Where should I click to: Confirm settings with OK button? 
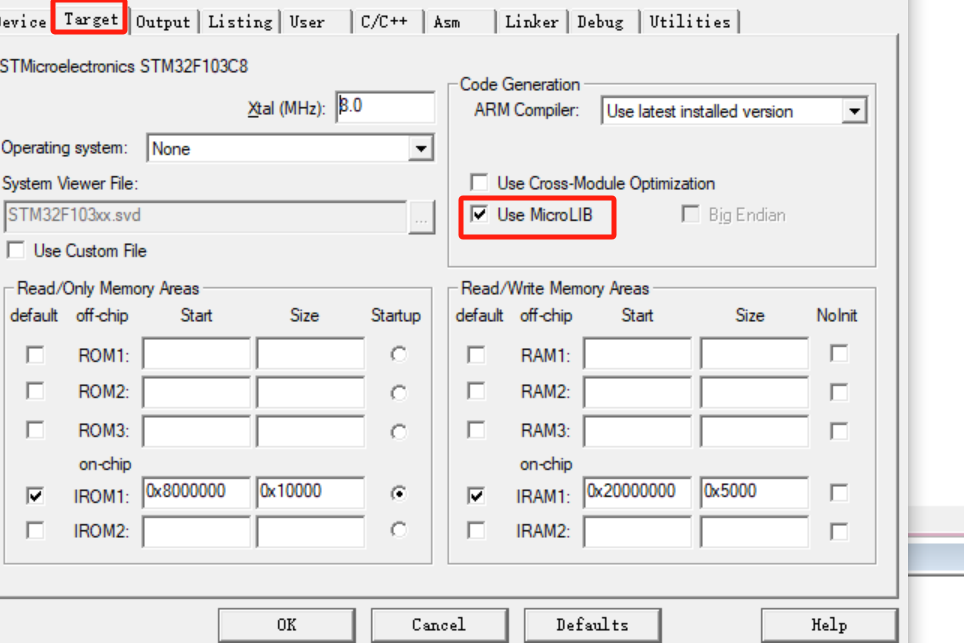tap(286, 625)
